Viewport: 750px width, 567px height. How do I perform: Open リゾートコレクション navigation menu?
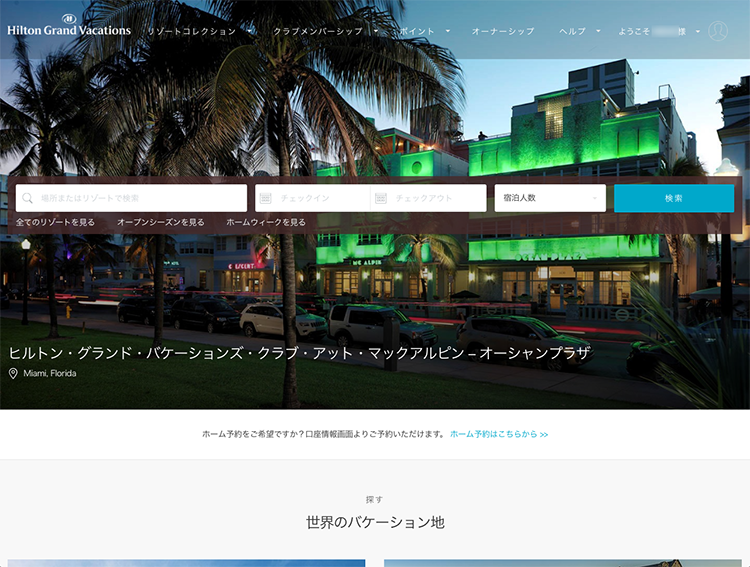coord(192,32)
